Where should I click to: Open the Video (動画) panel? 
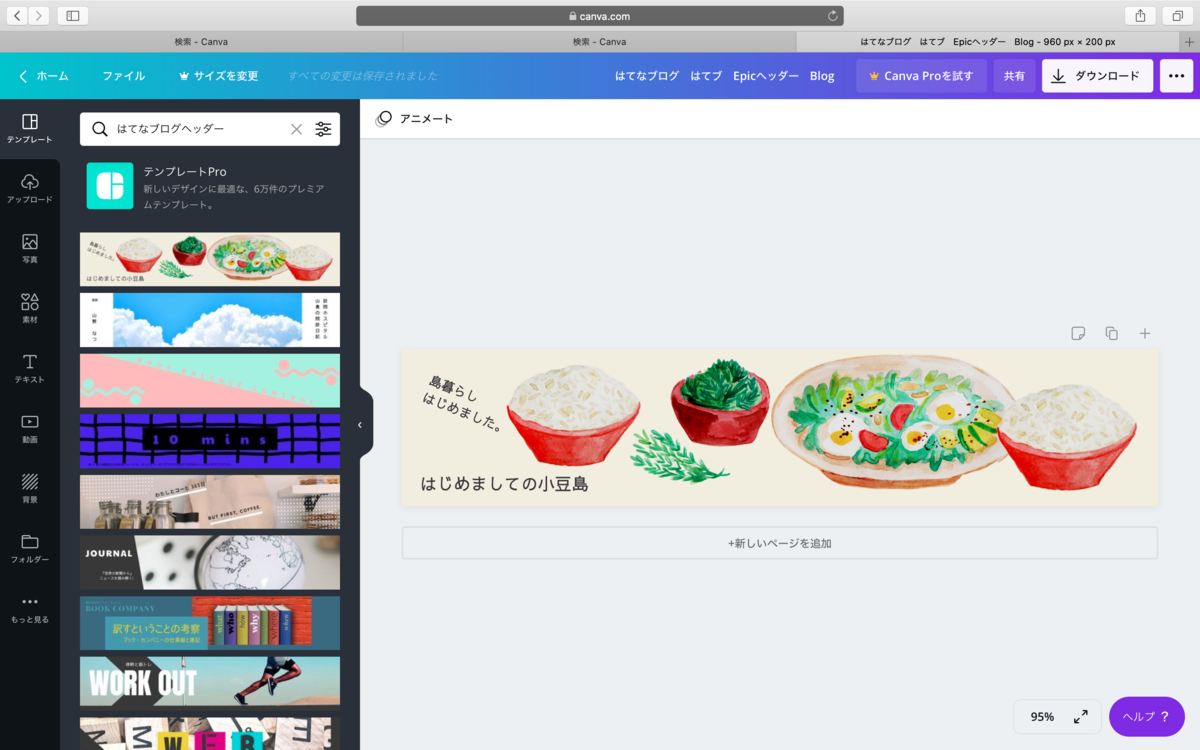[x=30, y=428]
